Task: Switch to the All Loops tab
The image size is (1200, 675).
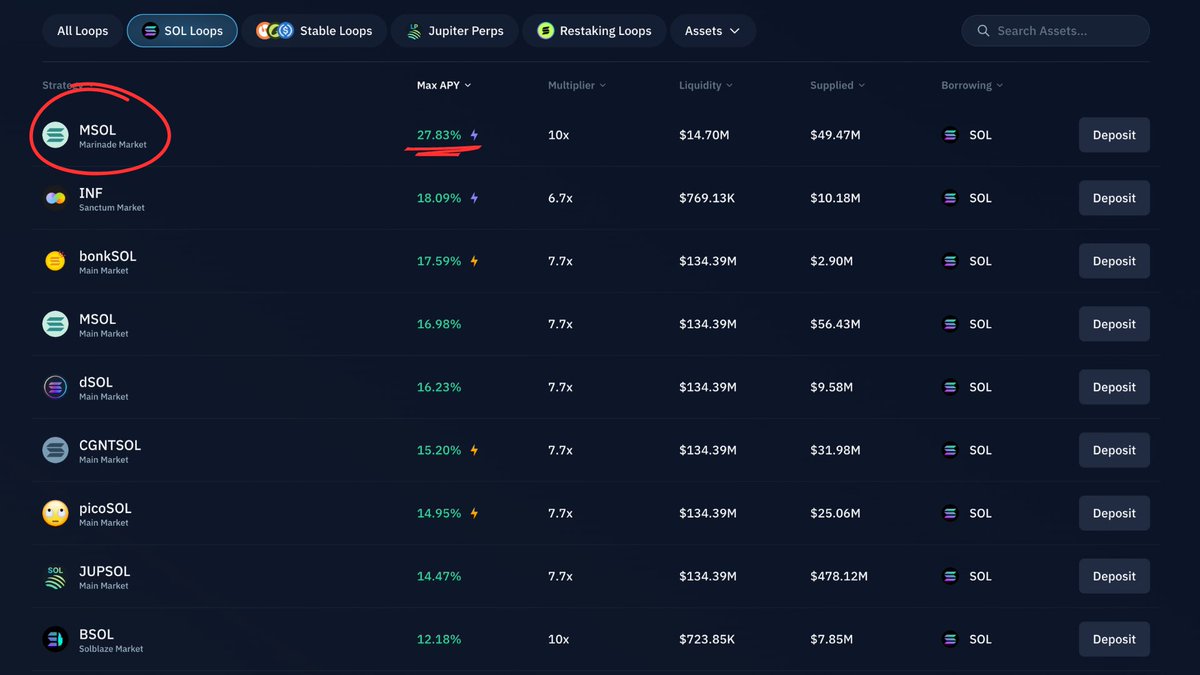Action: pos(82,31)
